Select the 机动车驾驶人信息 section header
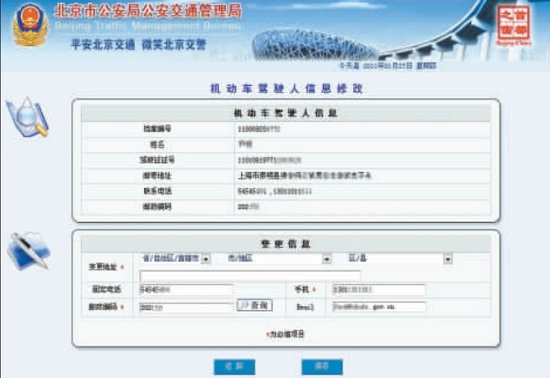550x378 pixels. coord(286,113)
